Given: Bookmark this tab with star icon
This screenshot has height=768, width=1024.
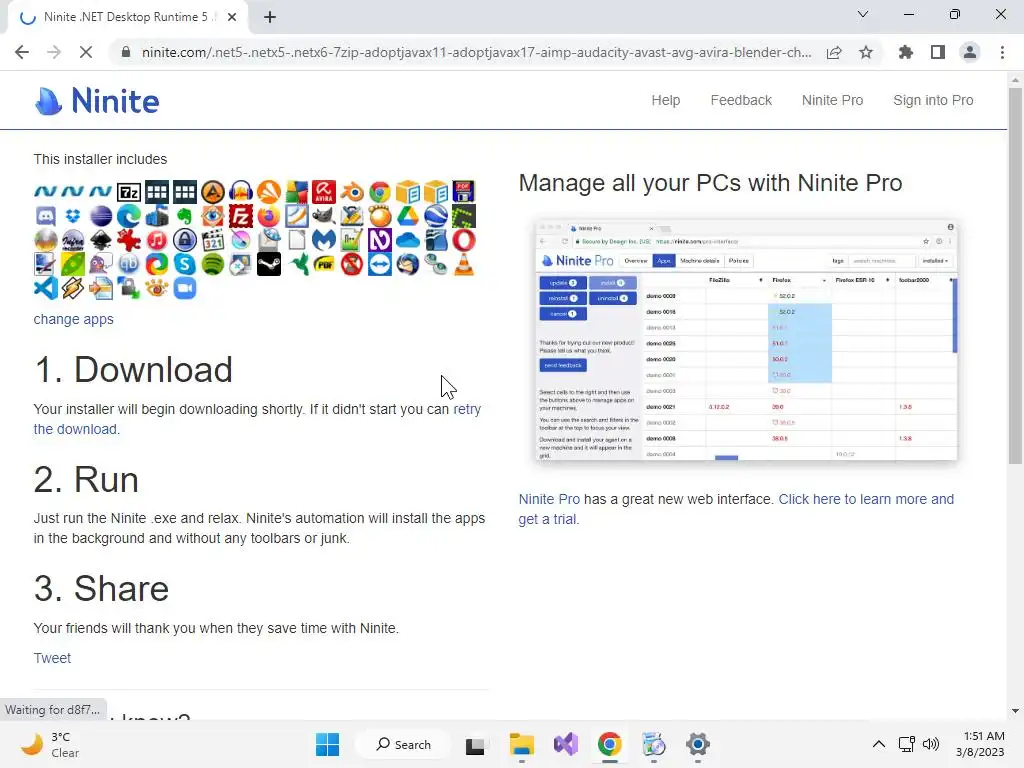Looking at the screenshot, I should pos(866,52).
